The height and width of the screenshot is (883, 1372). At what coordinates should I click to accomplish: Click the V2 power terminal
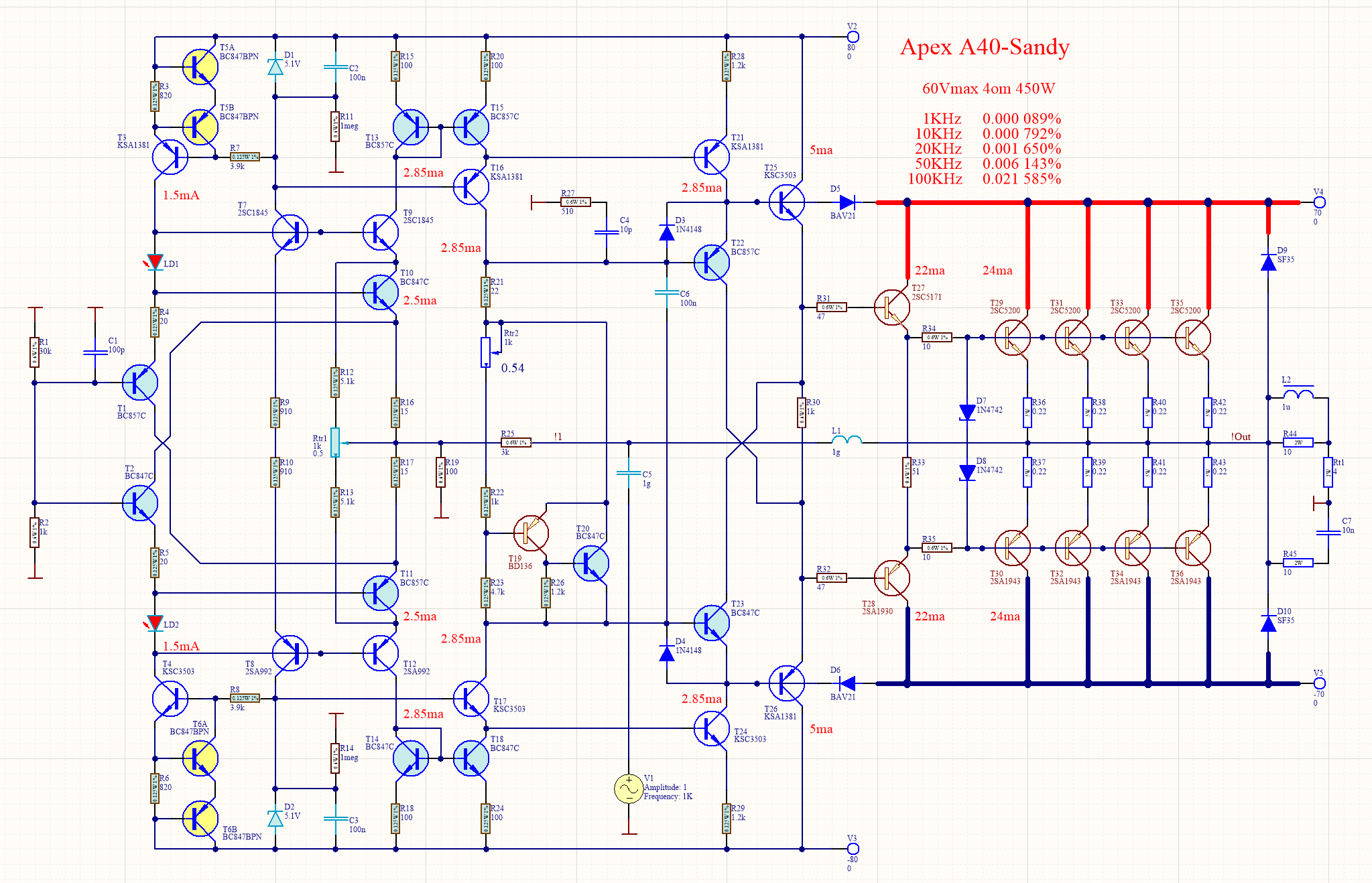click(x=853, y=37)
